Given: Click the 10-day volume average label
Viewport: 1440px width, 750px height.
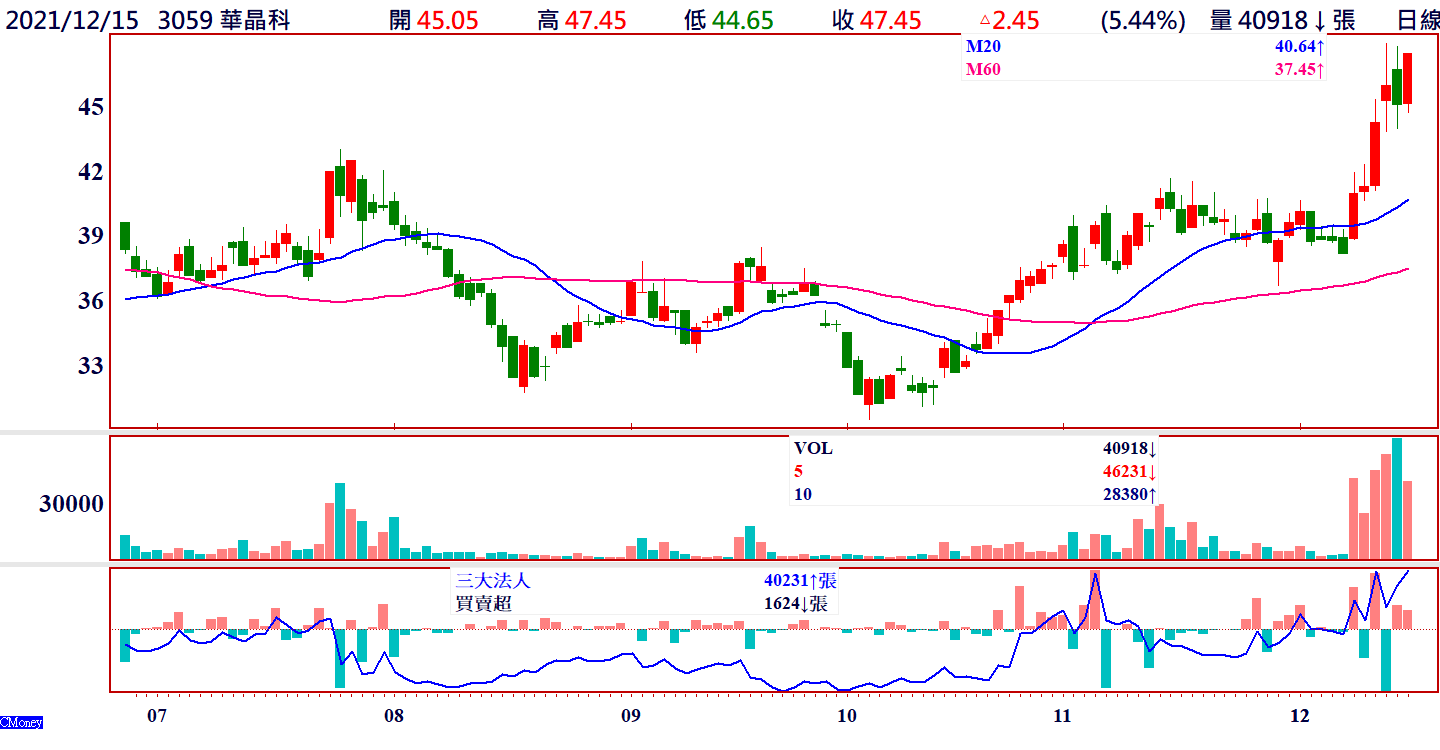Looking at the screenshot, I should coord(803,494).
